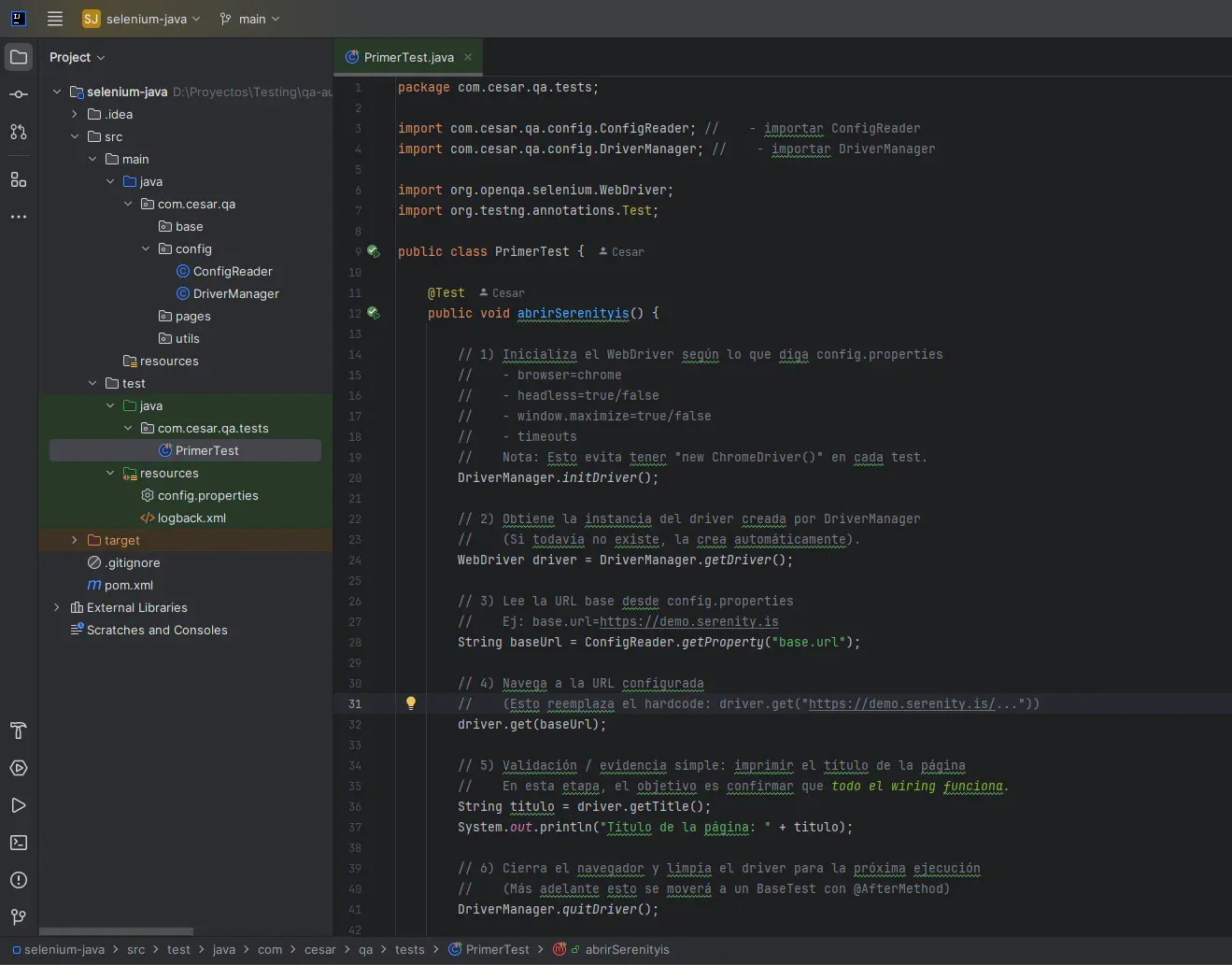The width and height of the screenshot is (1232, 965).
Task: Open the Pull Requests tool window
Action: (19, 132)
